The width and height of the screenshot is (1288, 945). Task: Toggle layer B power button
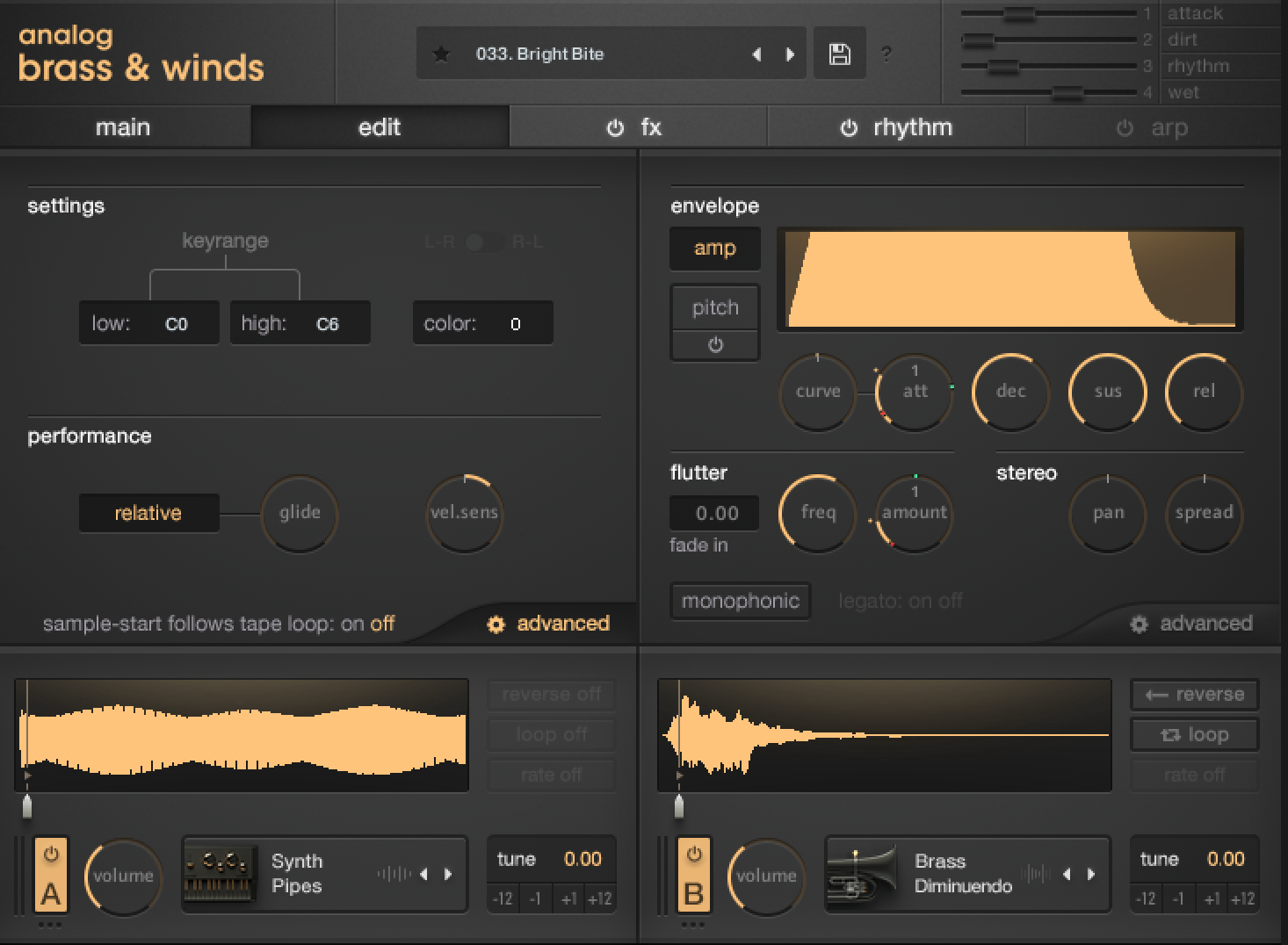[x=694, y=854]
